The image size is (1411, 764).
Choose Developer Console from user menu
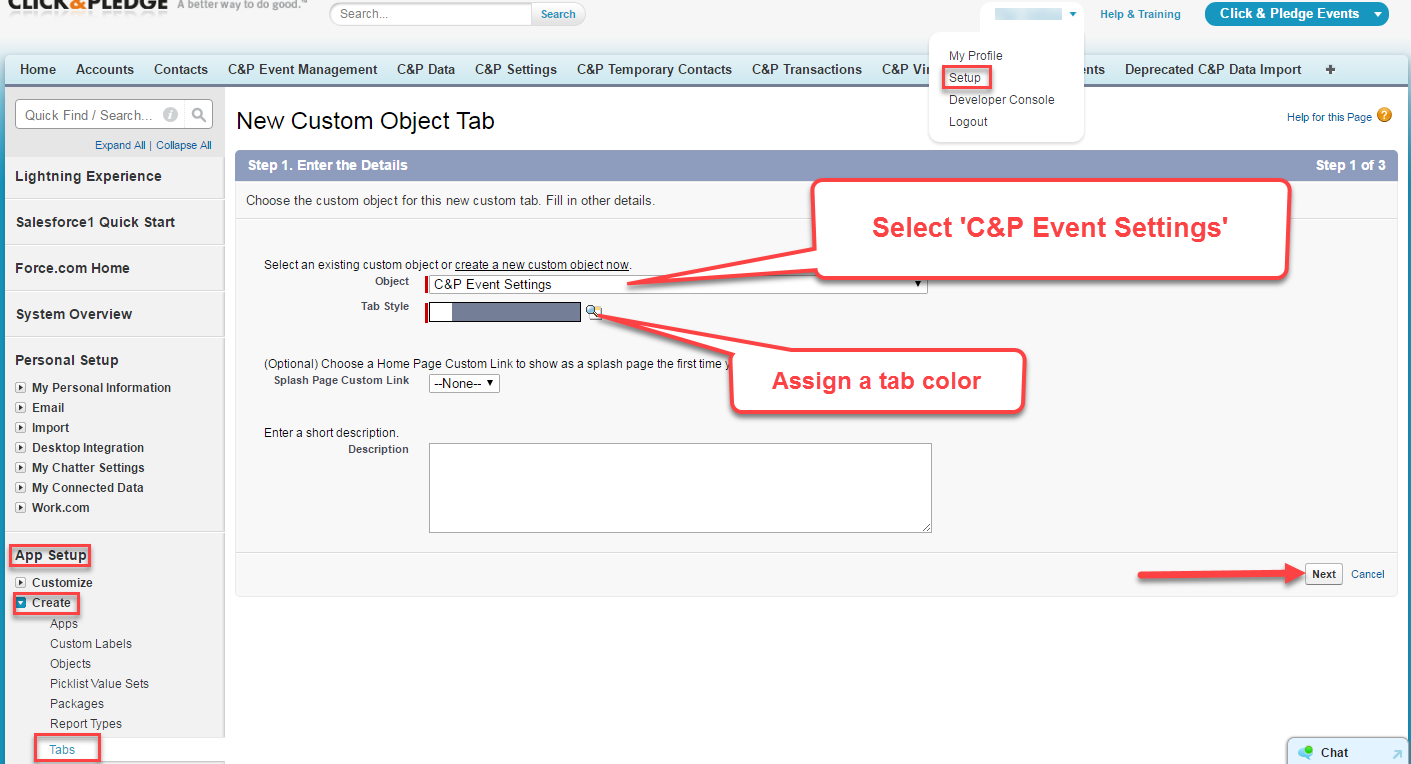point(1001,99)
